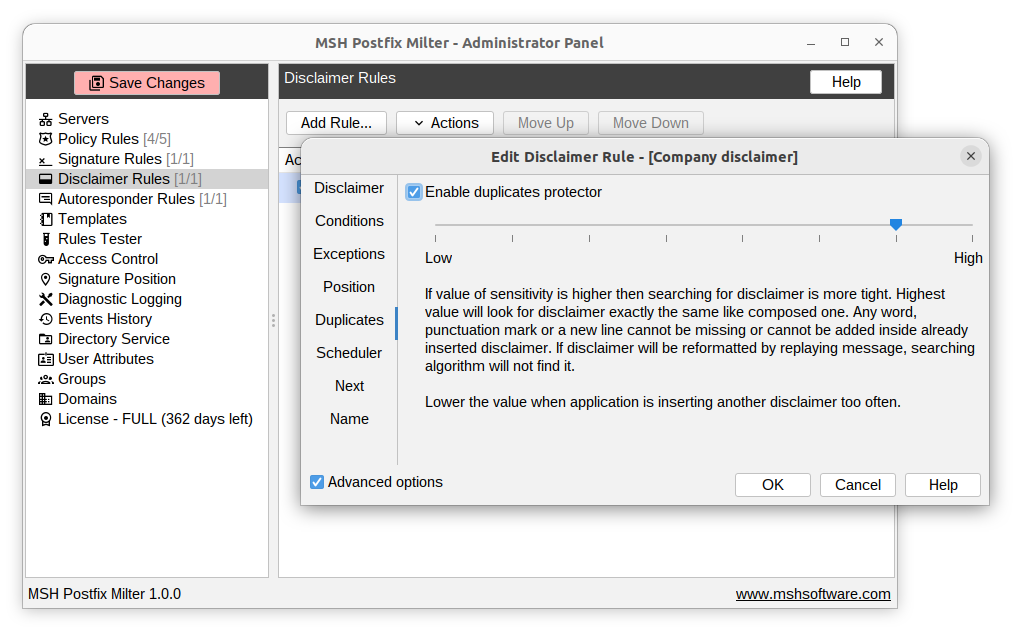Click the Signature Rules icon

point(44,160)
